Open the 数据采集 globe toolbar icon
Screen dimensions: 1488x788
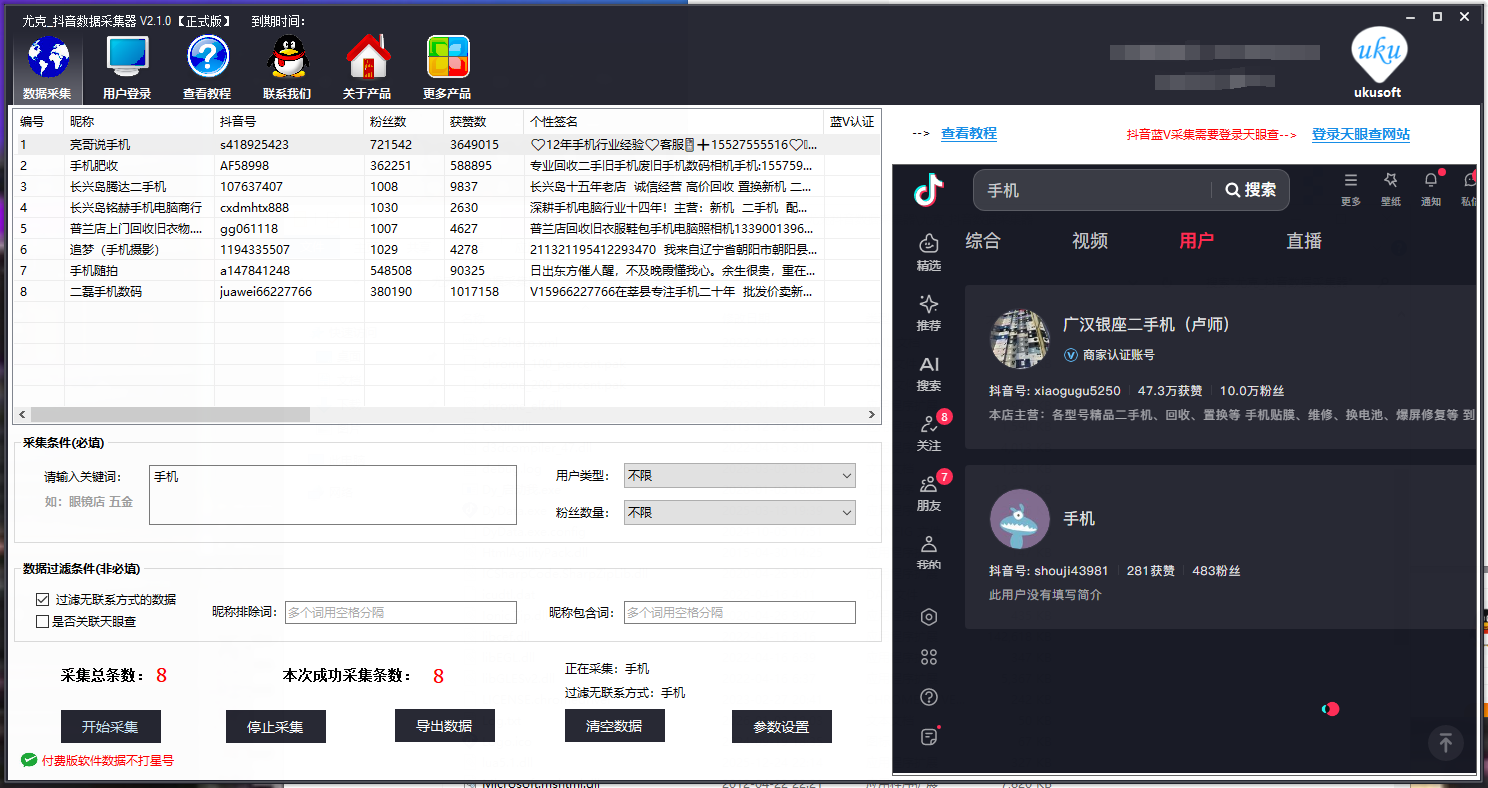pos(46,65)
